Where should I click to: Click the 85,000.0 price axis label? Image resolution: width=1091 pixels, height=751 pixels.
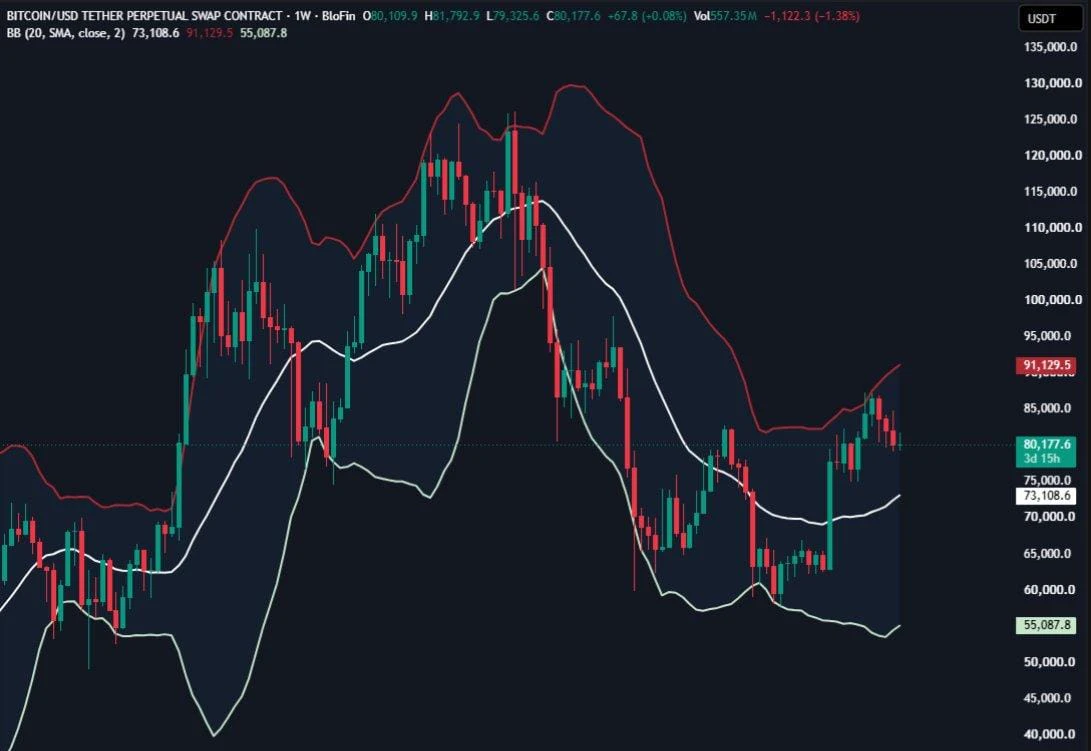click(x=1047, y=409)
